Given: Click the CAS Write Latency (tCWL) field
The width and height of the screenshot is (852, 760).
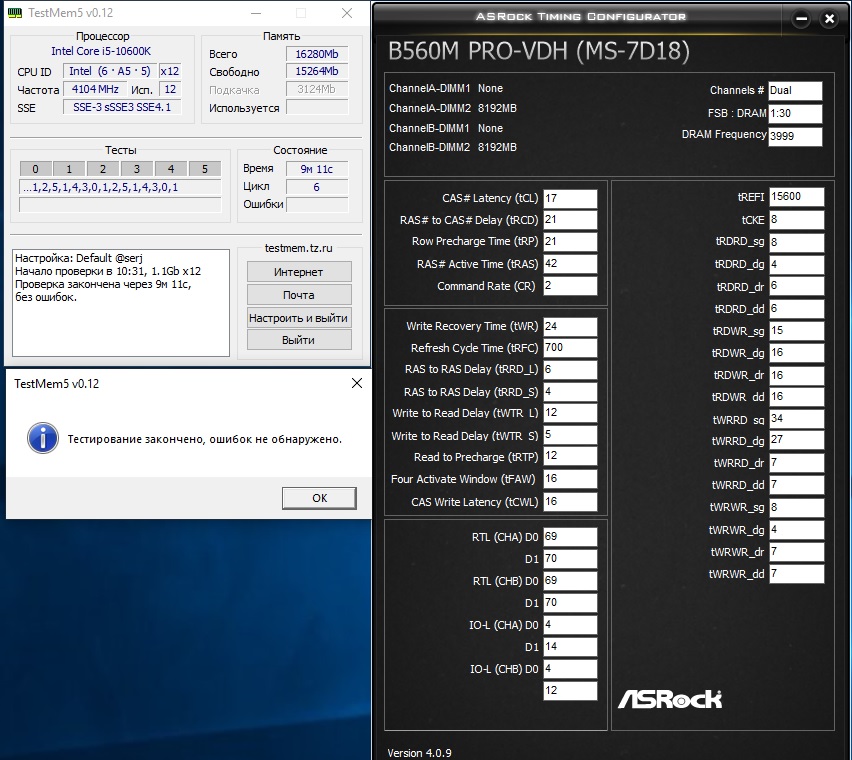Looking at the screenshot, I should tap(570, 501).
